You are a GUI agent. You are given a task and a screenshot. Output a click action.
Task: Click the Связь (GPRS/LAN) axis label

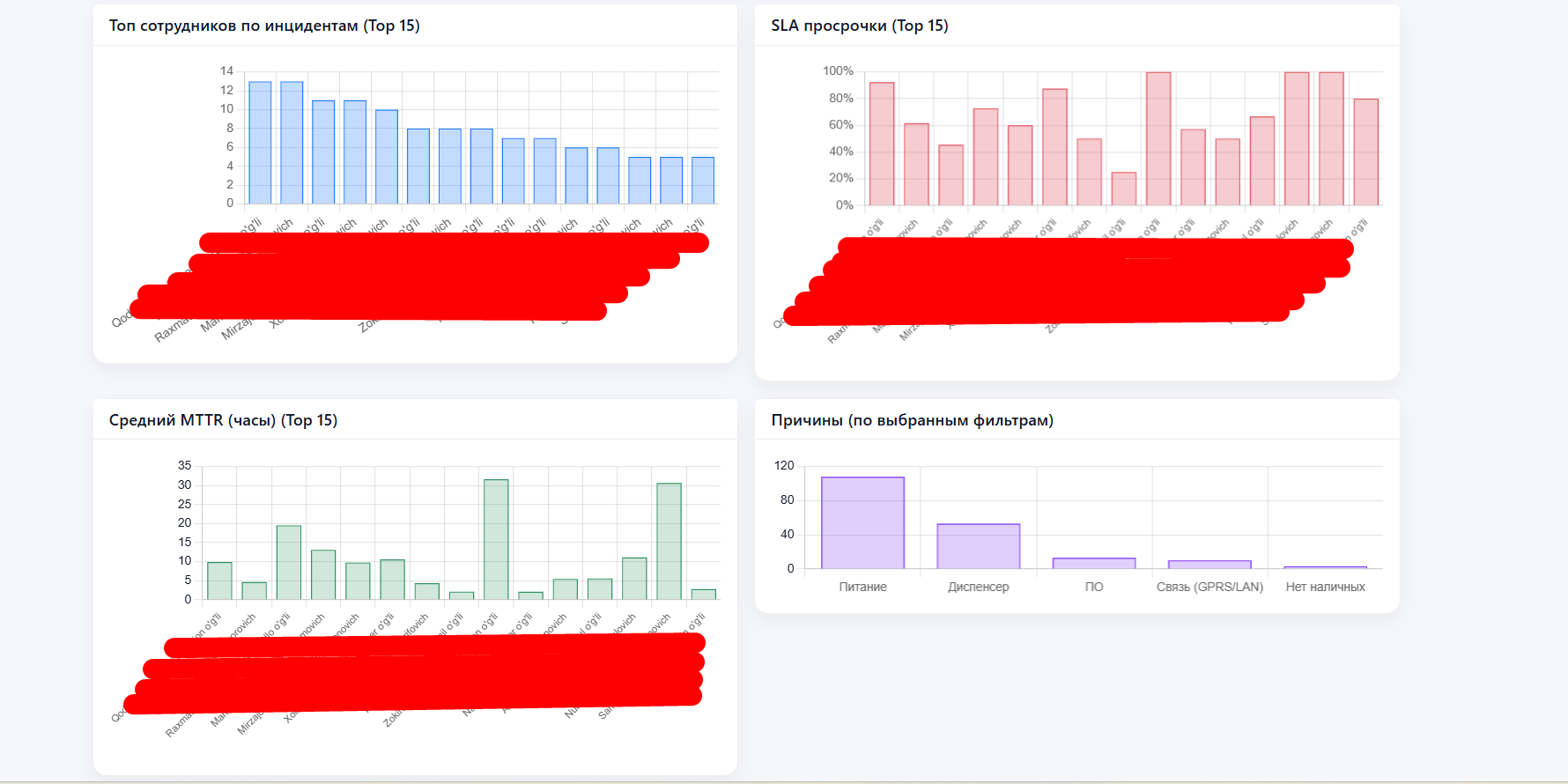pos(1209,587)
